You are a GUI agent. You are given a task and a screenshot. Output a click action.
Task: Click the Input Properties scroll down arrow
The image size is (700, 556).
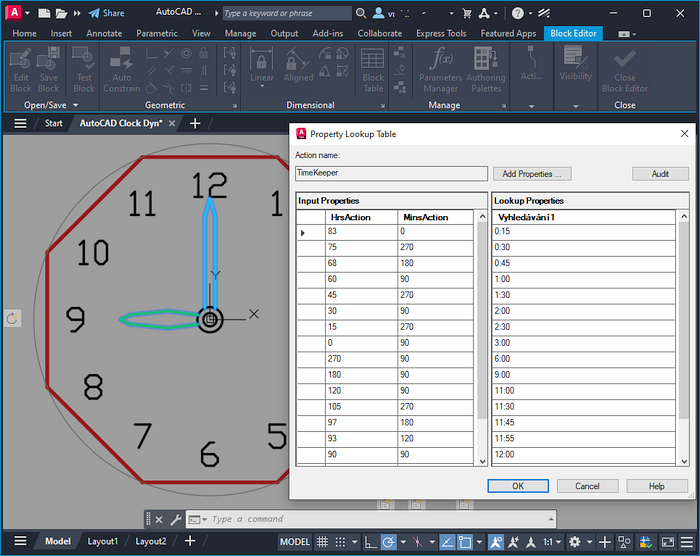482,461
